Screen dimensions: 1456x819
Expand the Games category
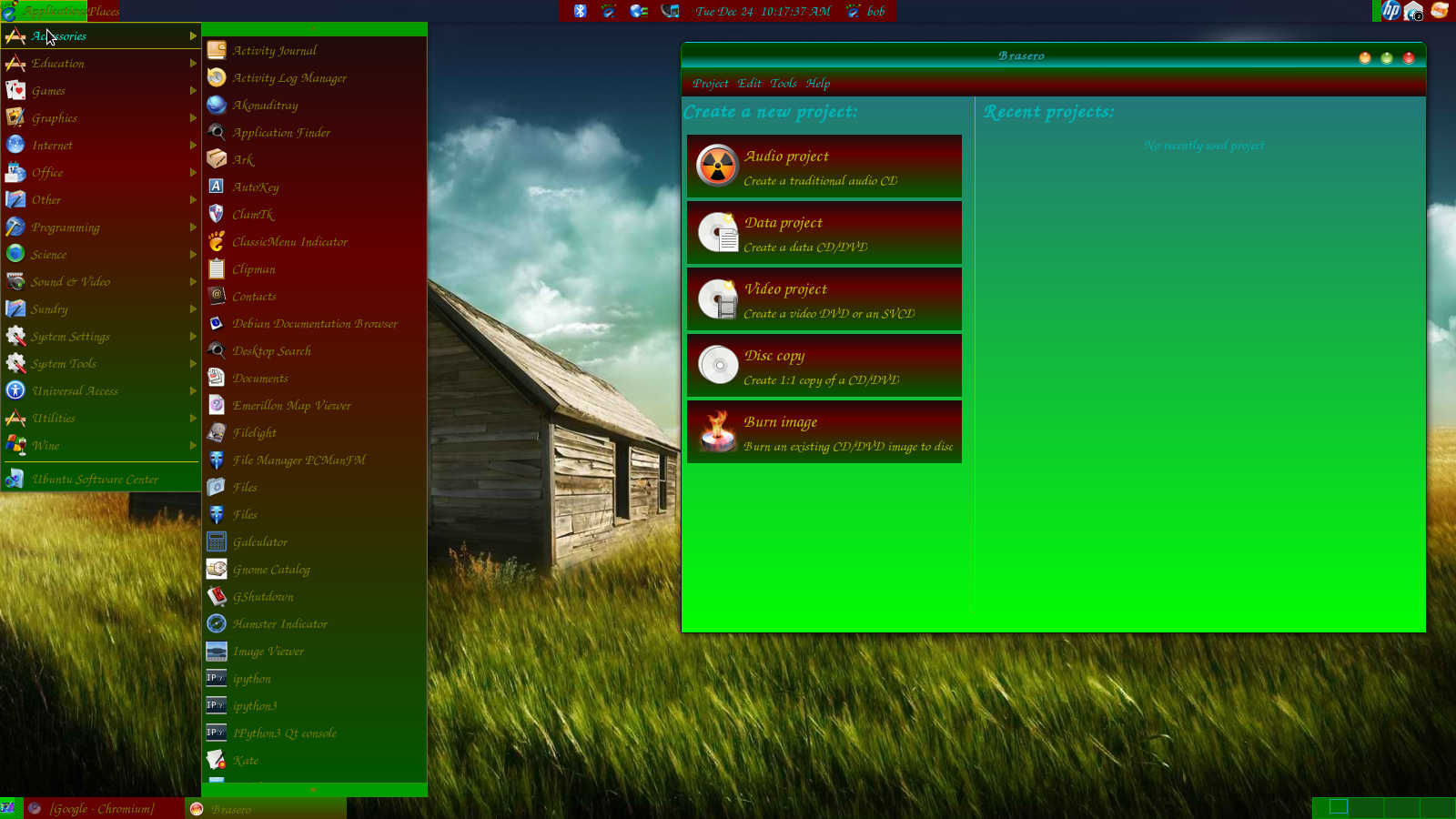coord(100,90)
